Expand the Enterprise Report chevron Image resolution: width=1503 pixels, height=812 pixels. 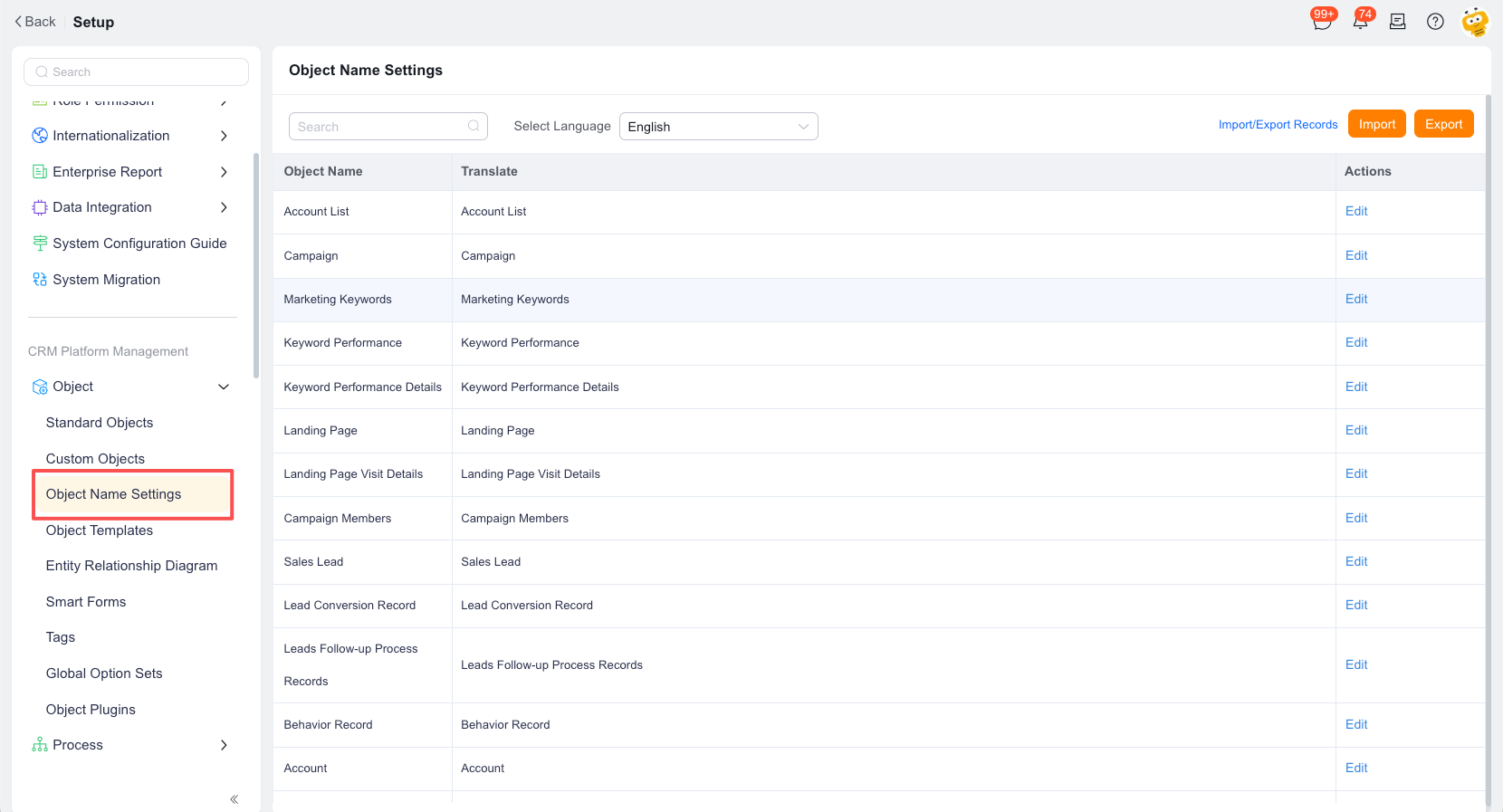[x=224, y=172]
